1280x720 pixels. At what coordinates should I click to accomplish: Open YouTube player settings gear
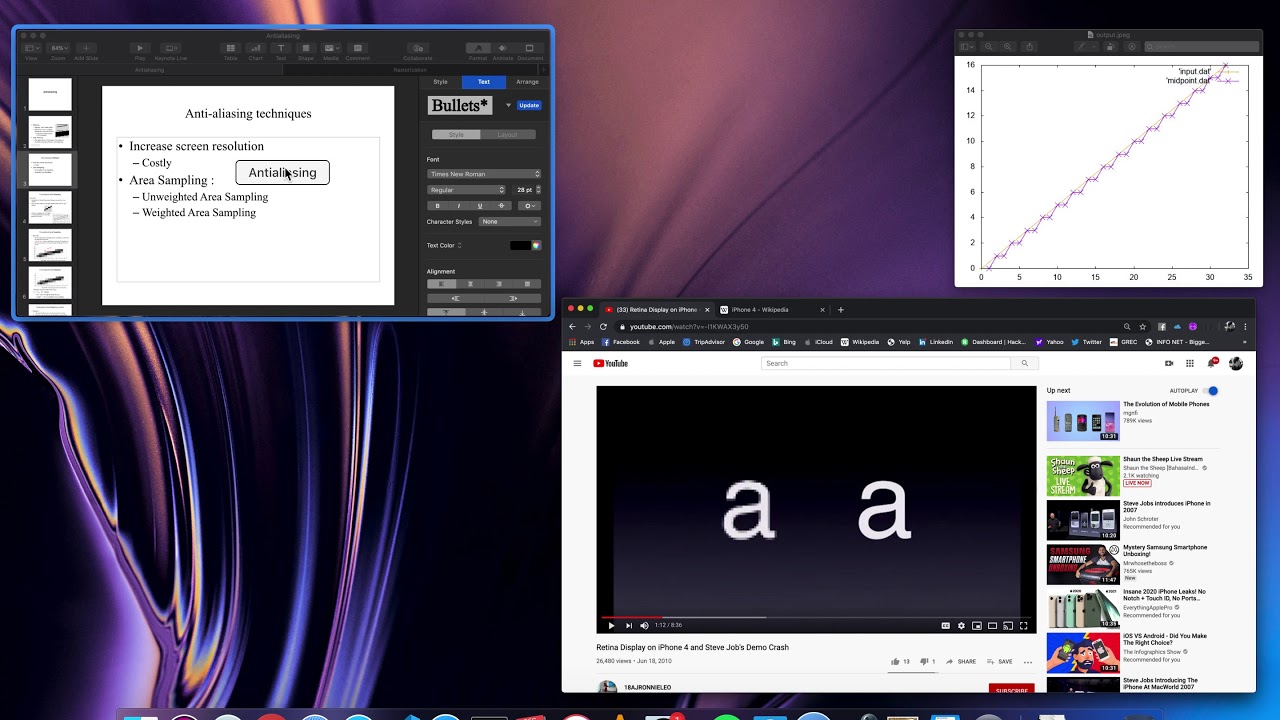pyautogui.click(x=961, y=626)
